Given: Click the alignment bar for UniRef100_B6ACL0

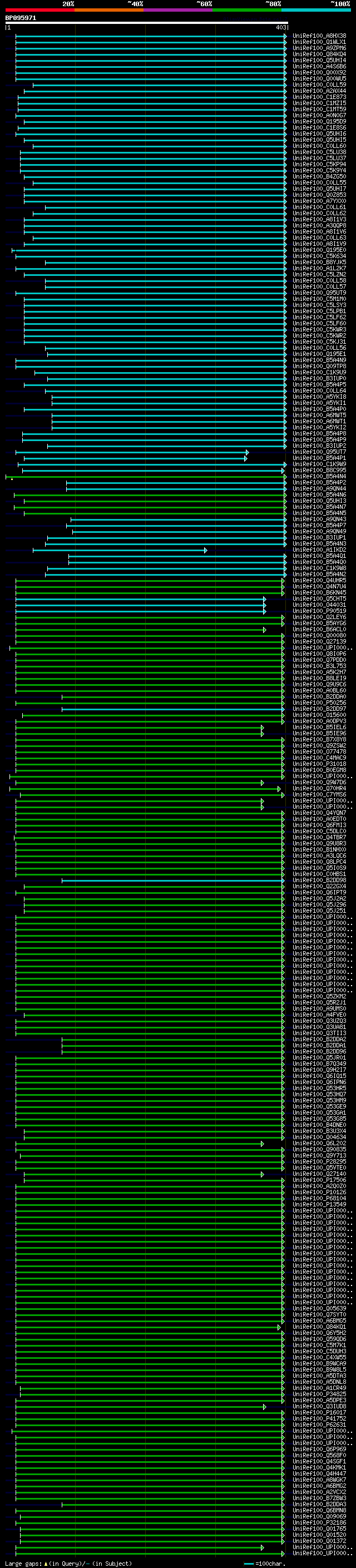Looking at the screenshot, I should pyautogui.click(x=141, y=630).
